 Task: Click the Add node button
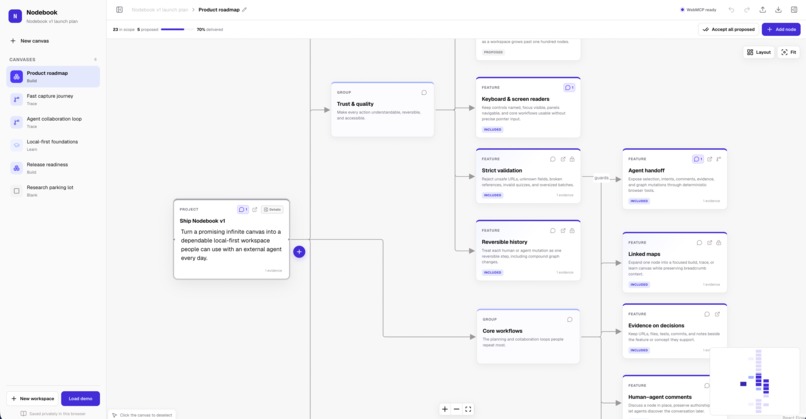point(781,29)
